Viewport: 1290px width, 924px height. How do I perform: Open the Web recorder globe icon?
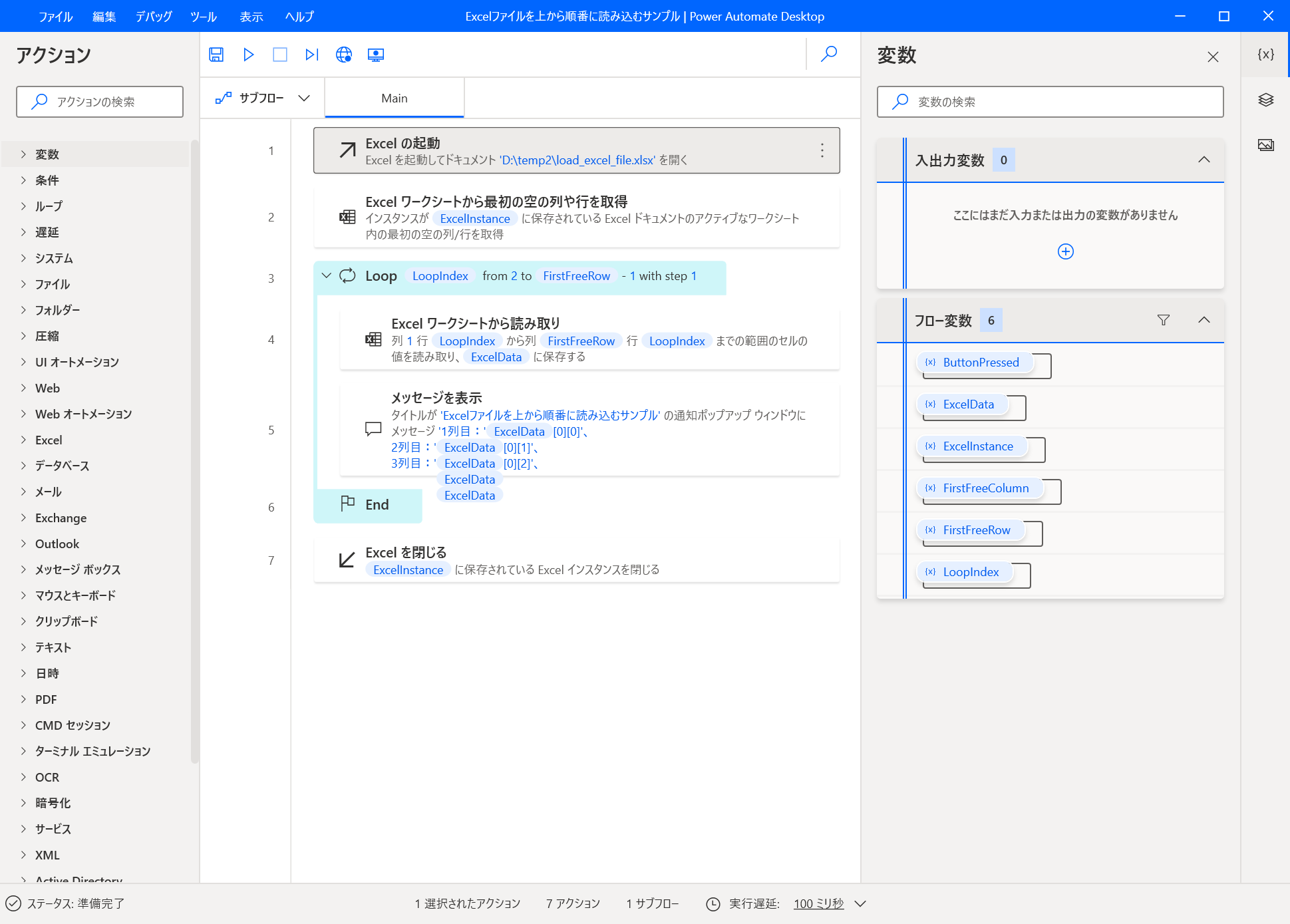click(x=344, y=55)
